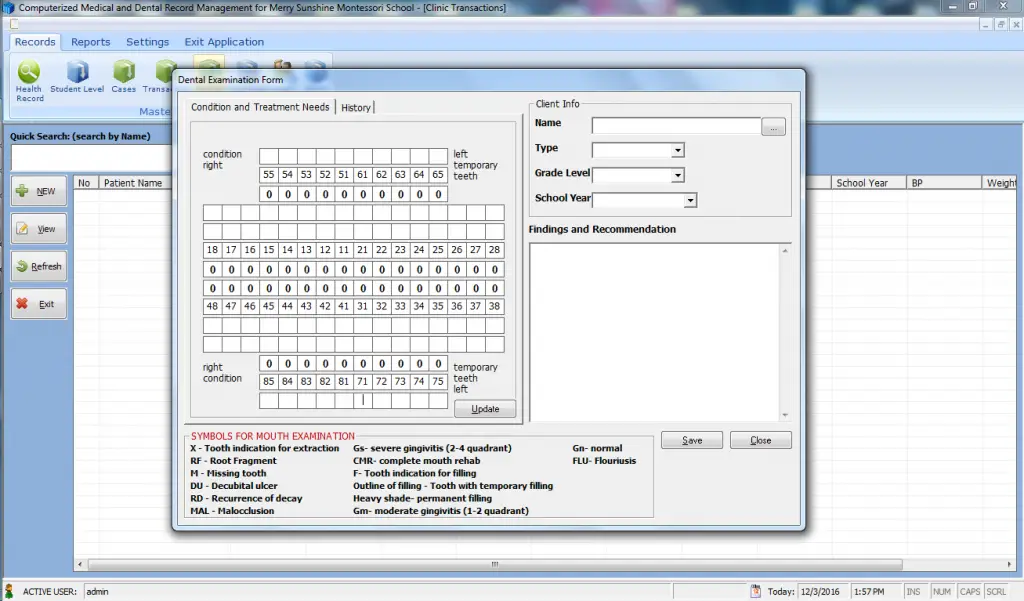Click the Transactions toolbar icon

pyautogui.click(x=164, y=72)
